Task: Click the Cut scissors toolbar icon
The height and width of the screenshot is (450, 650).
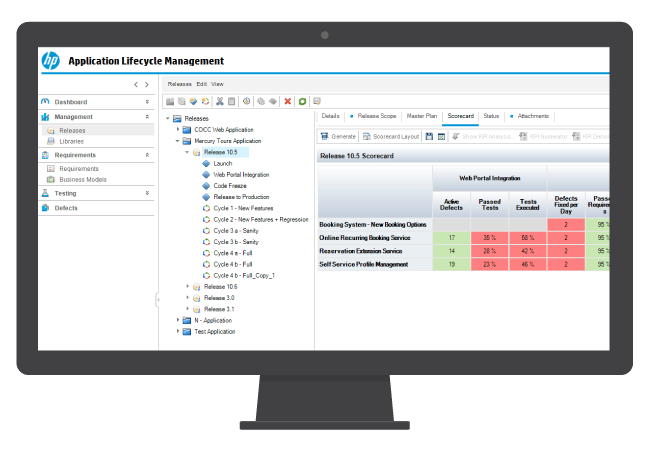Action: click(x=220, y=101)
